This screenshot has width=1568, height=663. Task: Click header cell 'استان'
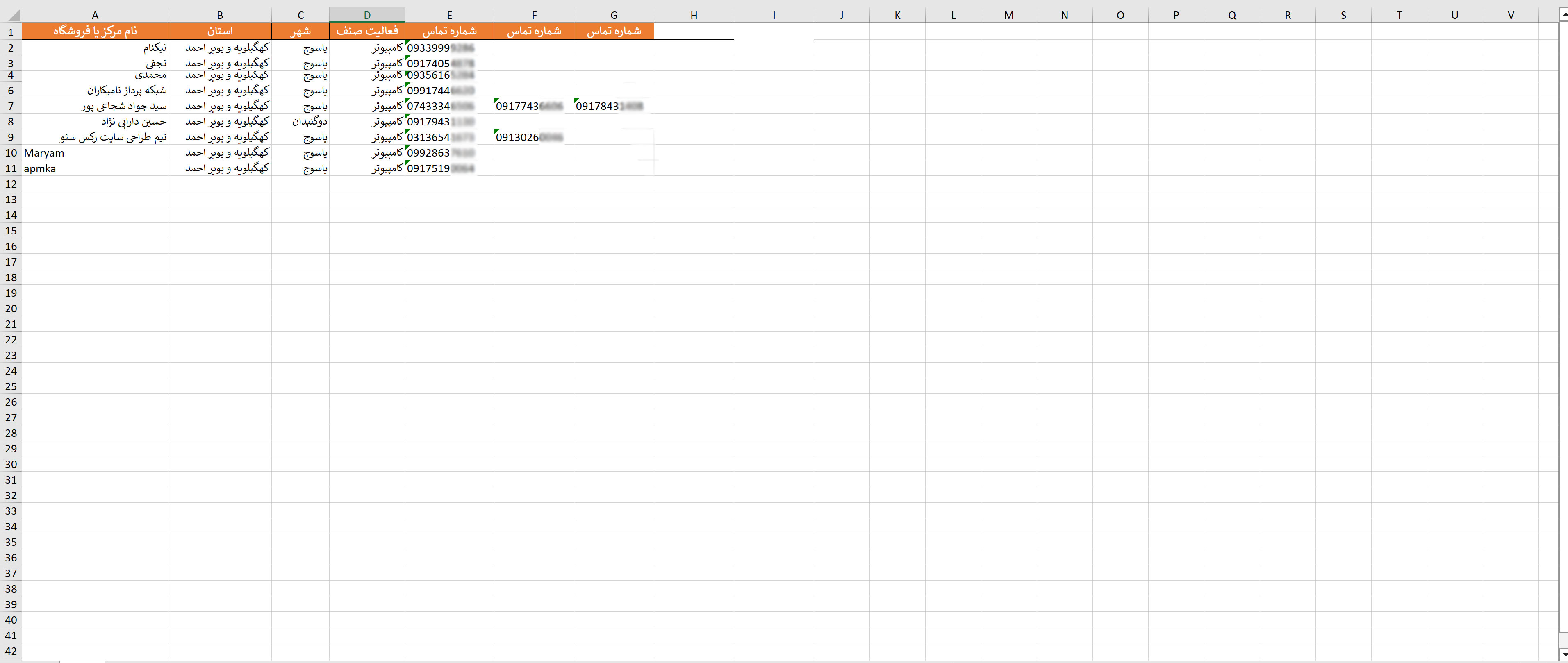point(220,31)
